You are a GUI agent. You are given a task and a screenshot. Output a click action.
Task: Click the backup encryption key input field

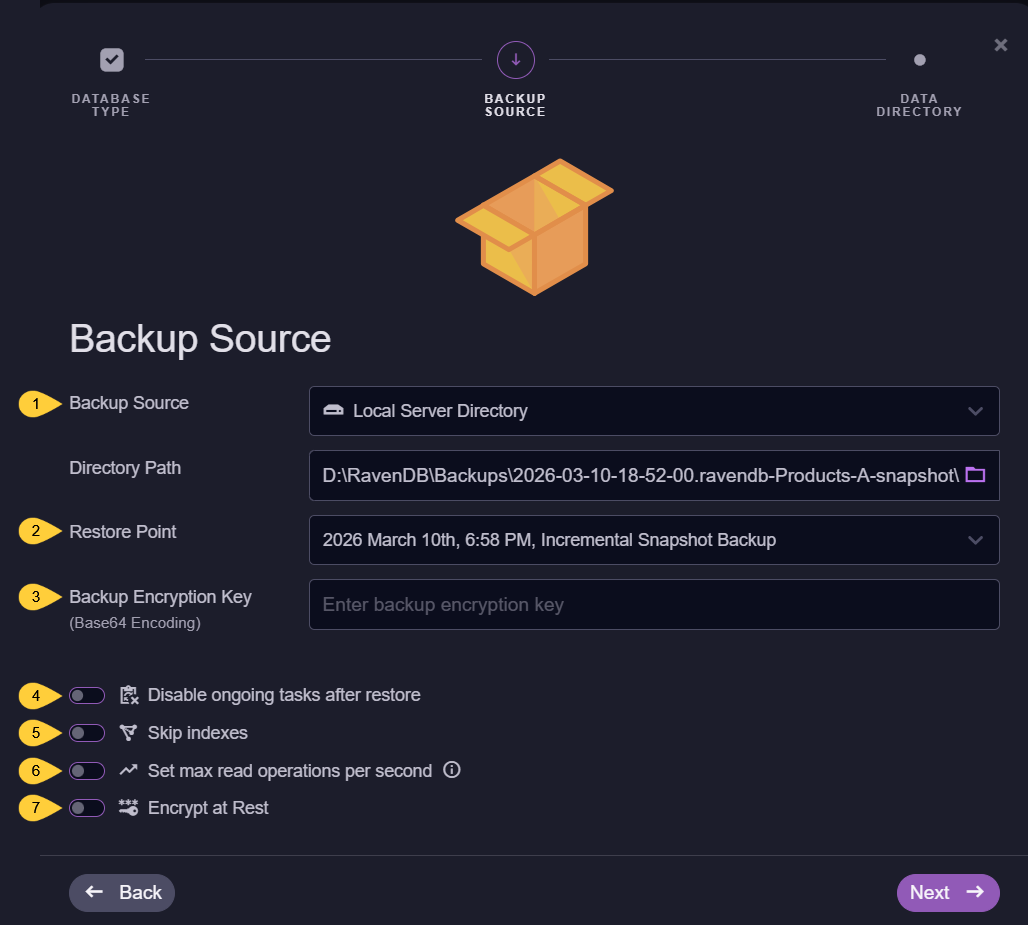pyautogui.click(x=654, y=604)
